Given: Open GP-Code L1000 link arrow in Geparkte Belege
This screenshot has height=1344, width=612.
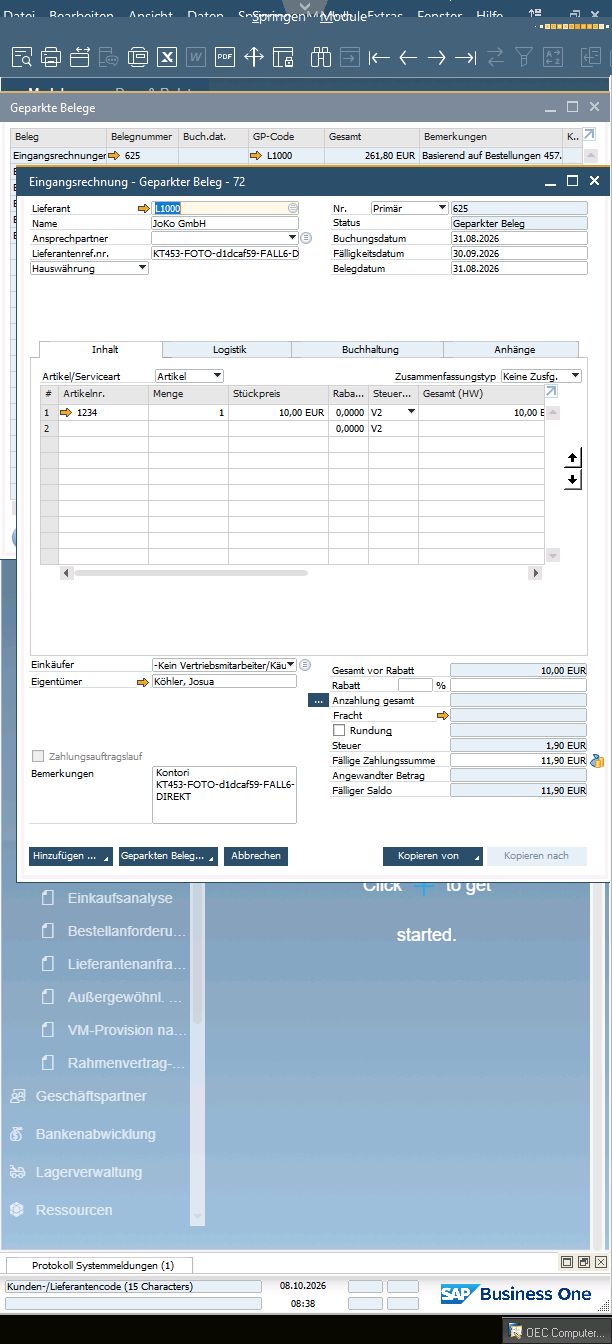Looking at the screenshot, I should (x=257, y=156).
